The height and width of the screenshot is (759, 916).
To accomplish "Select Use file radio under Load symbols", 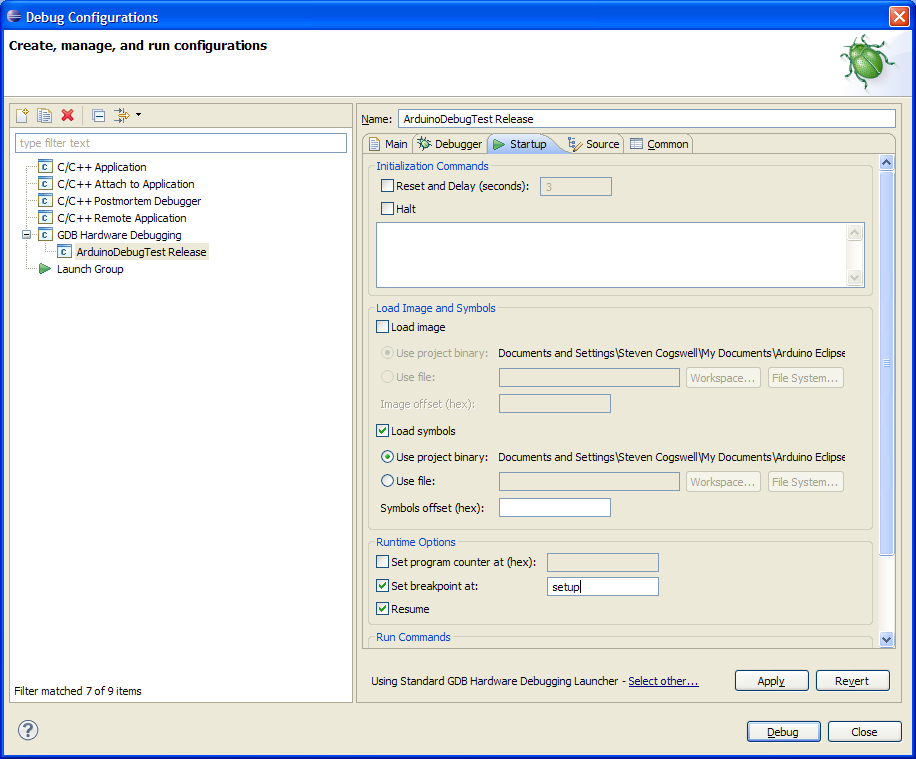I will tap(388, 481).
